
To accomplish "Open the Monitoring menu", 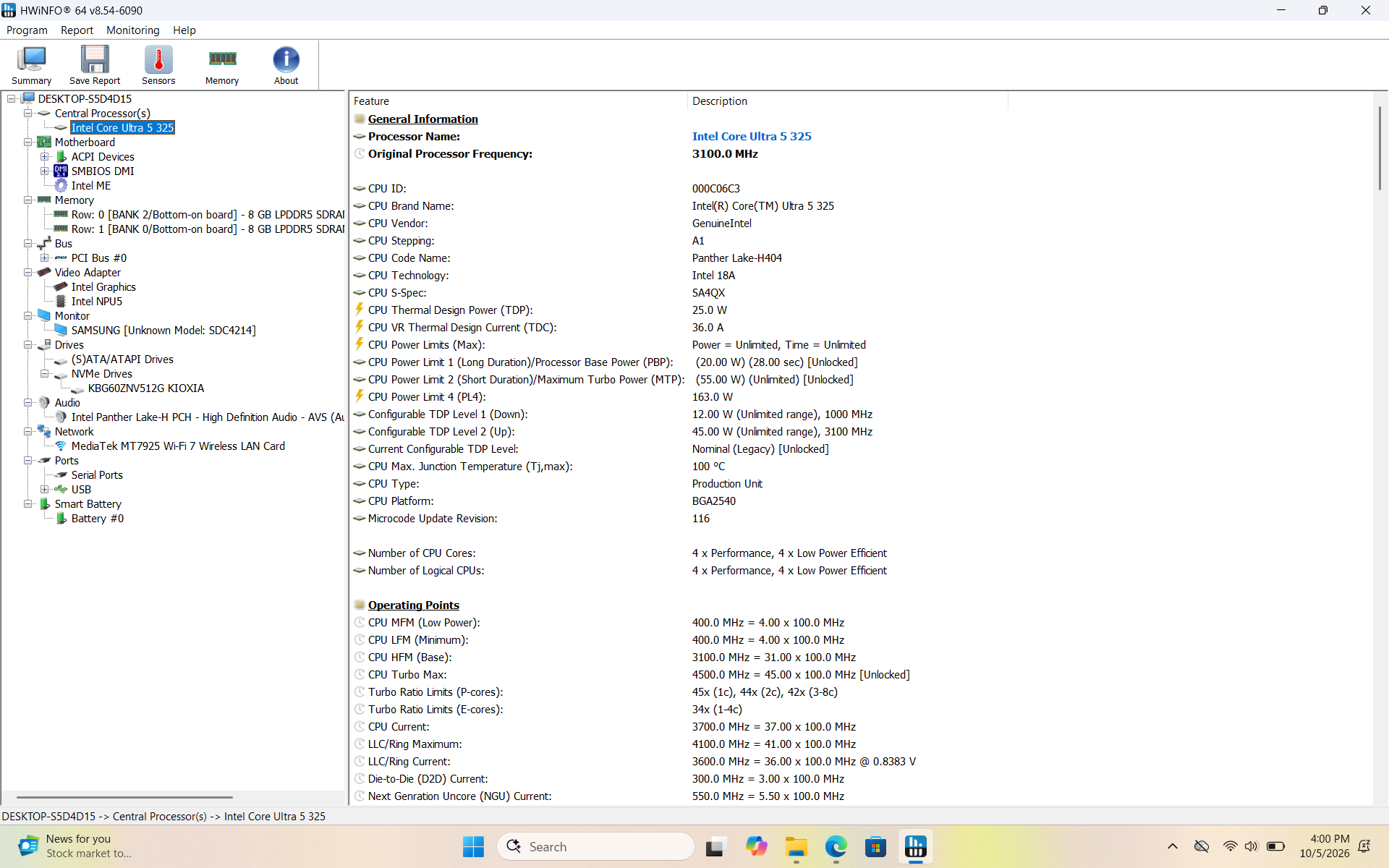I will tap(132, 30).
